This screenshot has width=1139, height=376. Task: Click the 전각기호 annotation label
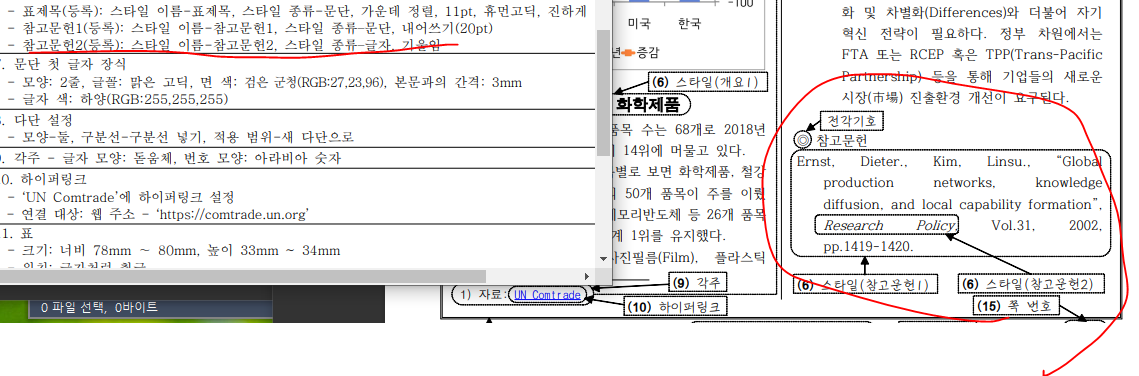click(x=846, y=119)
